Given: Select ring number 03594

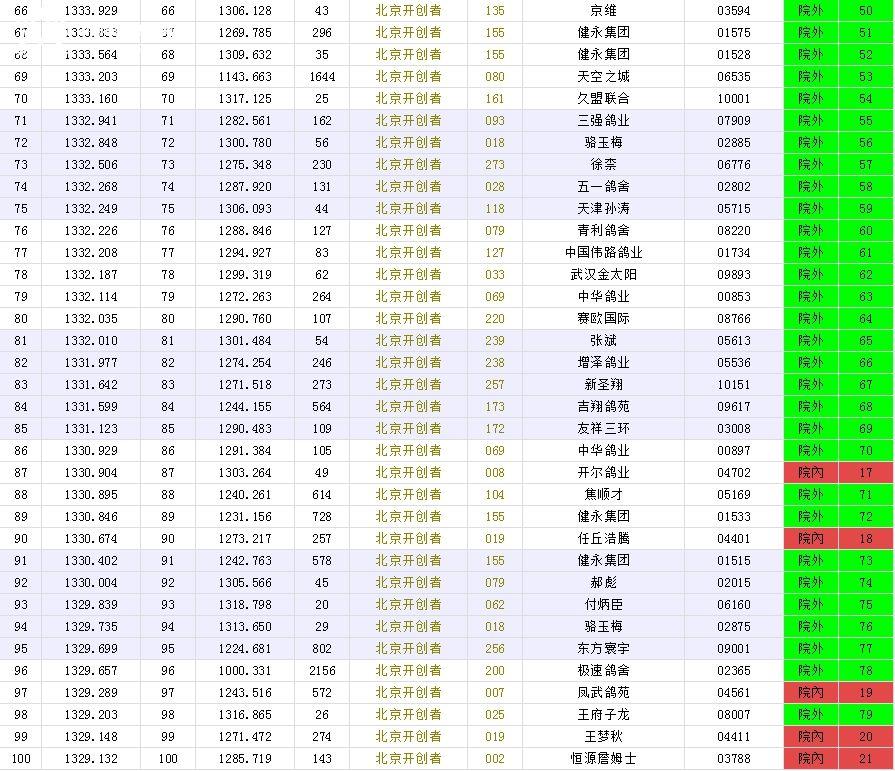Looking at the screenshot, I should pos(733,11).
